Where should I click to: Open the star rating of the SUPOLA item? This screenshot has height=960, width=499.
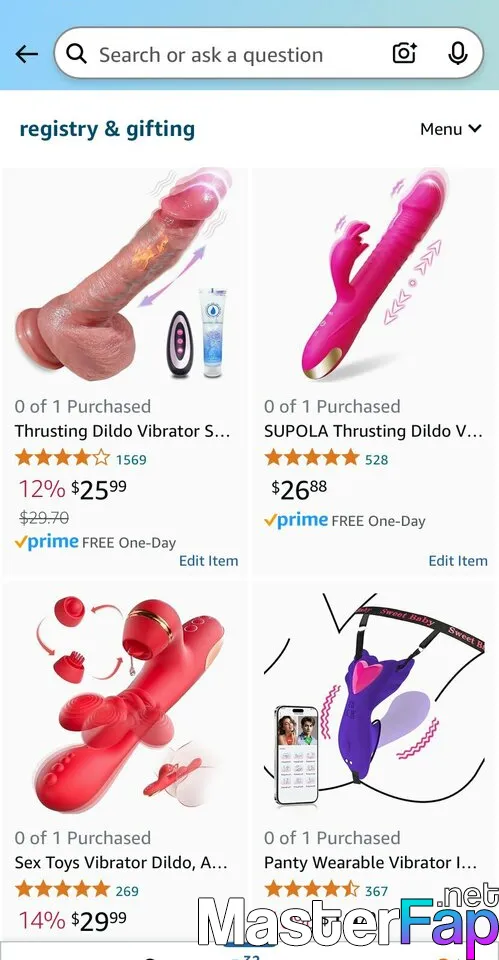(x=312, y=458)
